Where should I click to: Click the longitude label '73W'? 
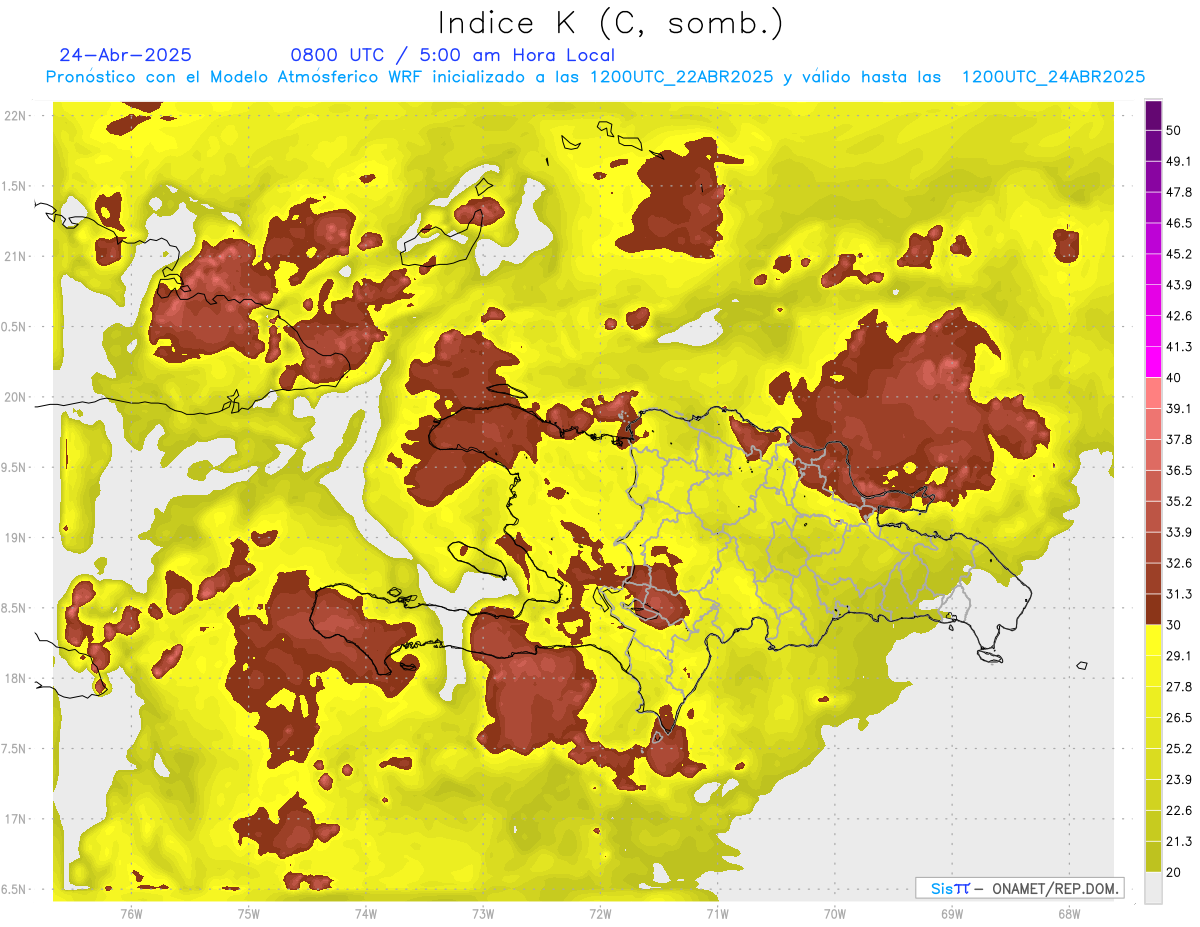(483, 913)
